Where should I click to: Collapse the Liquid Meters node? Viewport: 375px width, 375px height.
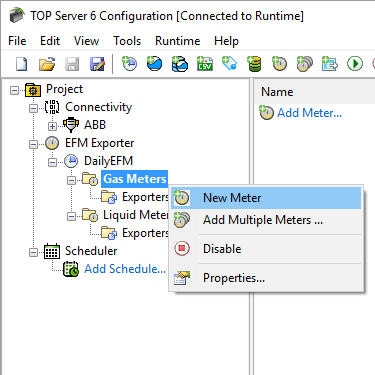pyautogui.click(x=71, y=216)
